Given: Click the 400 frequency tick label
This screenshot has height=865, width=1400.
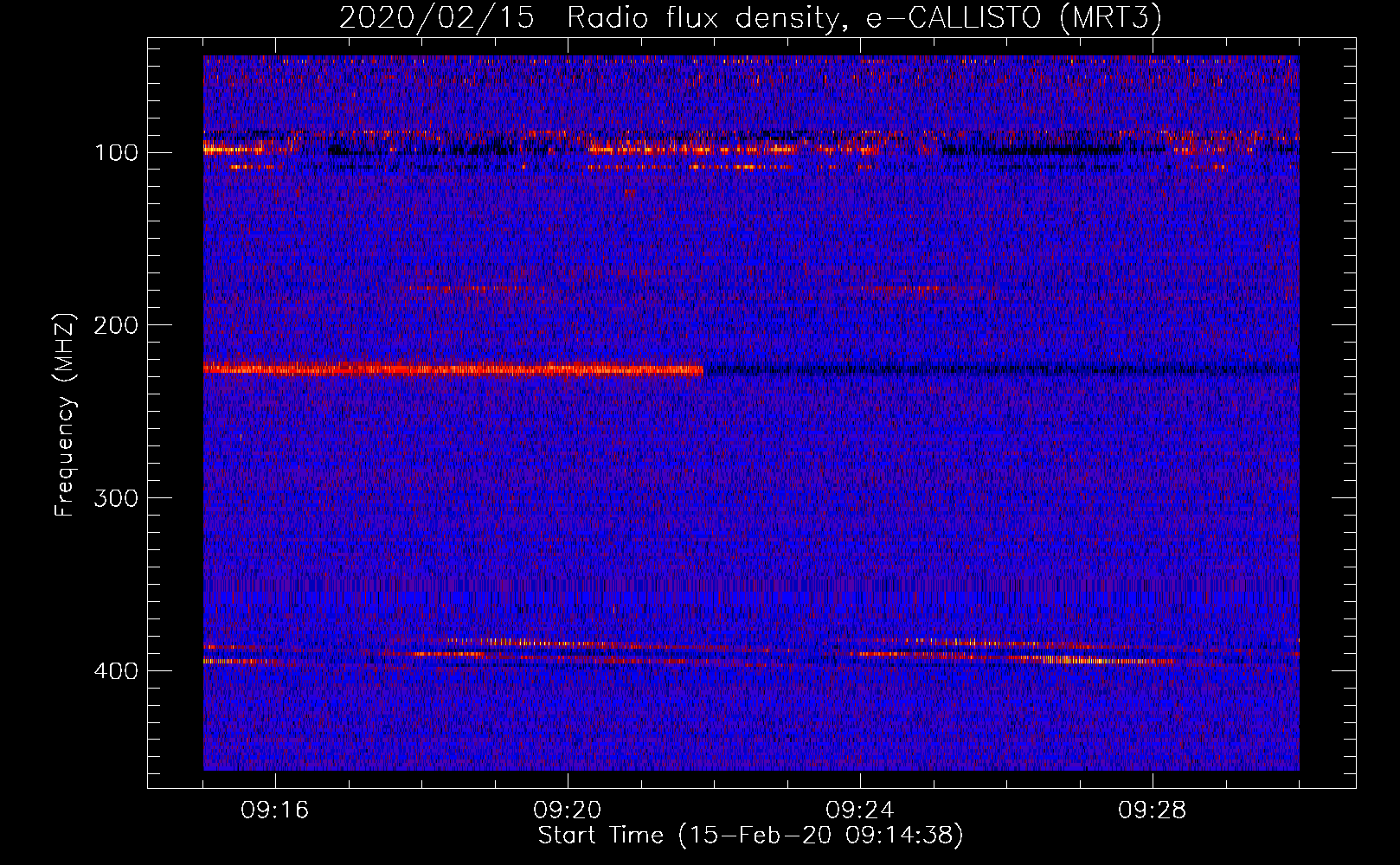Looking at the screenshot, I should point(117,672).
